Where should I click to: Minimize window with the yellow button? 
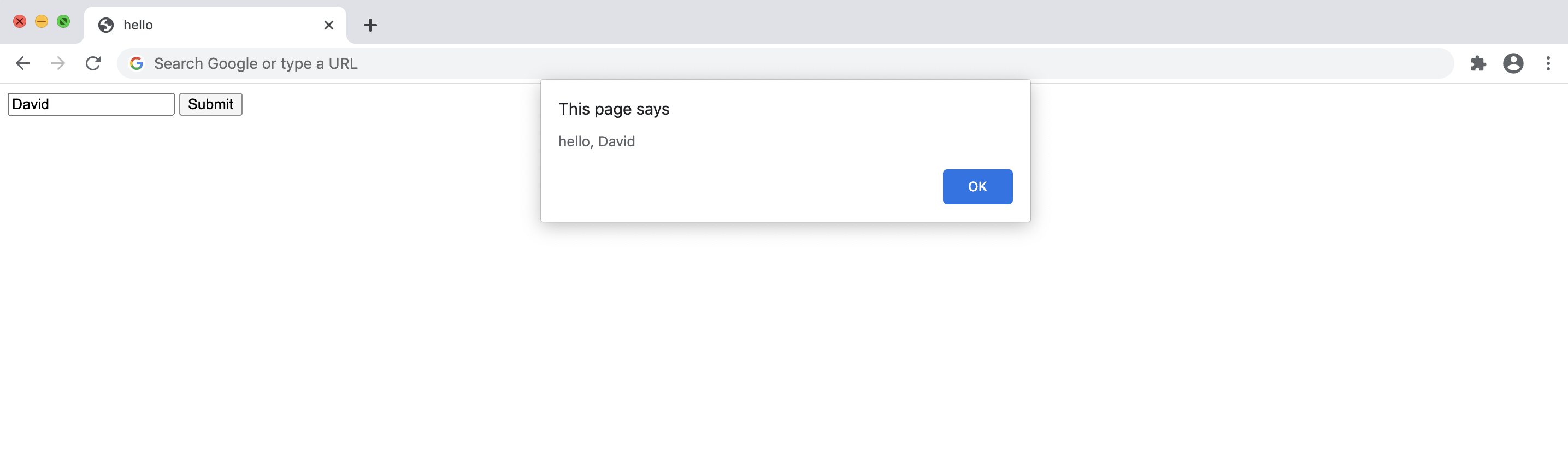[42, 21]
